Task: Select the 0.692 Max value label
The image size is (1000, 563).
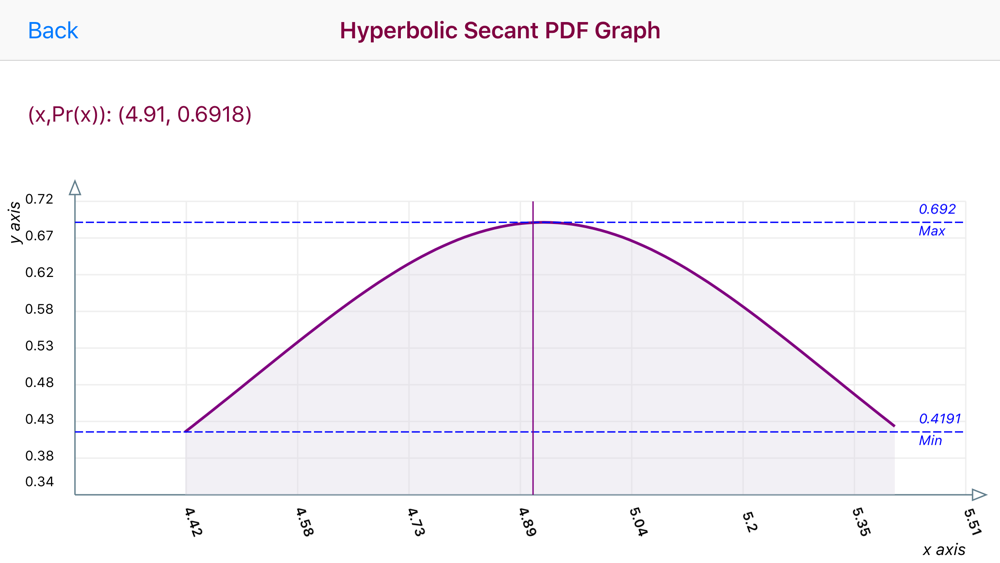Action: [937, 209]
